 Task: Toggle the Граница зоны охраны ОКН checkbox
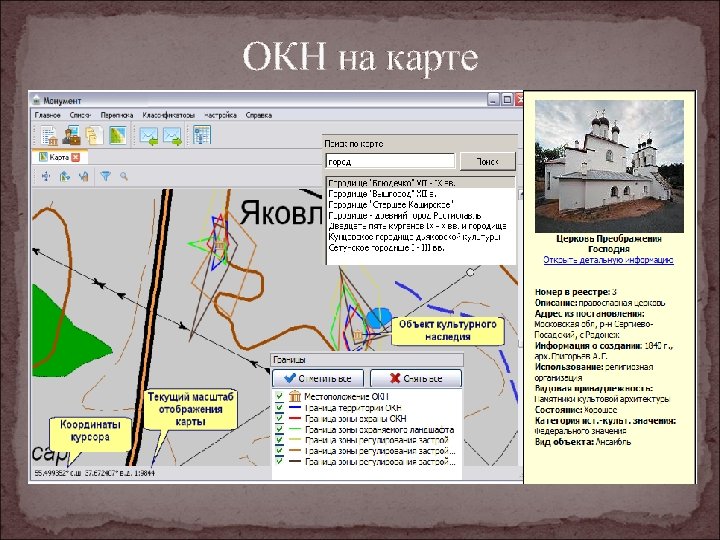[279, 418]
